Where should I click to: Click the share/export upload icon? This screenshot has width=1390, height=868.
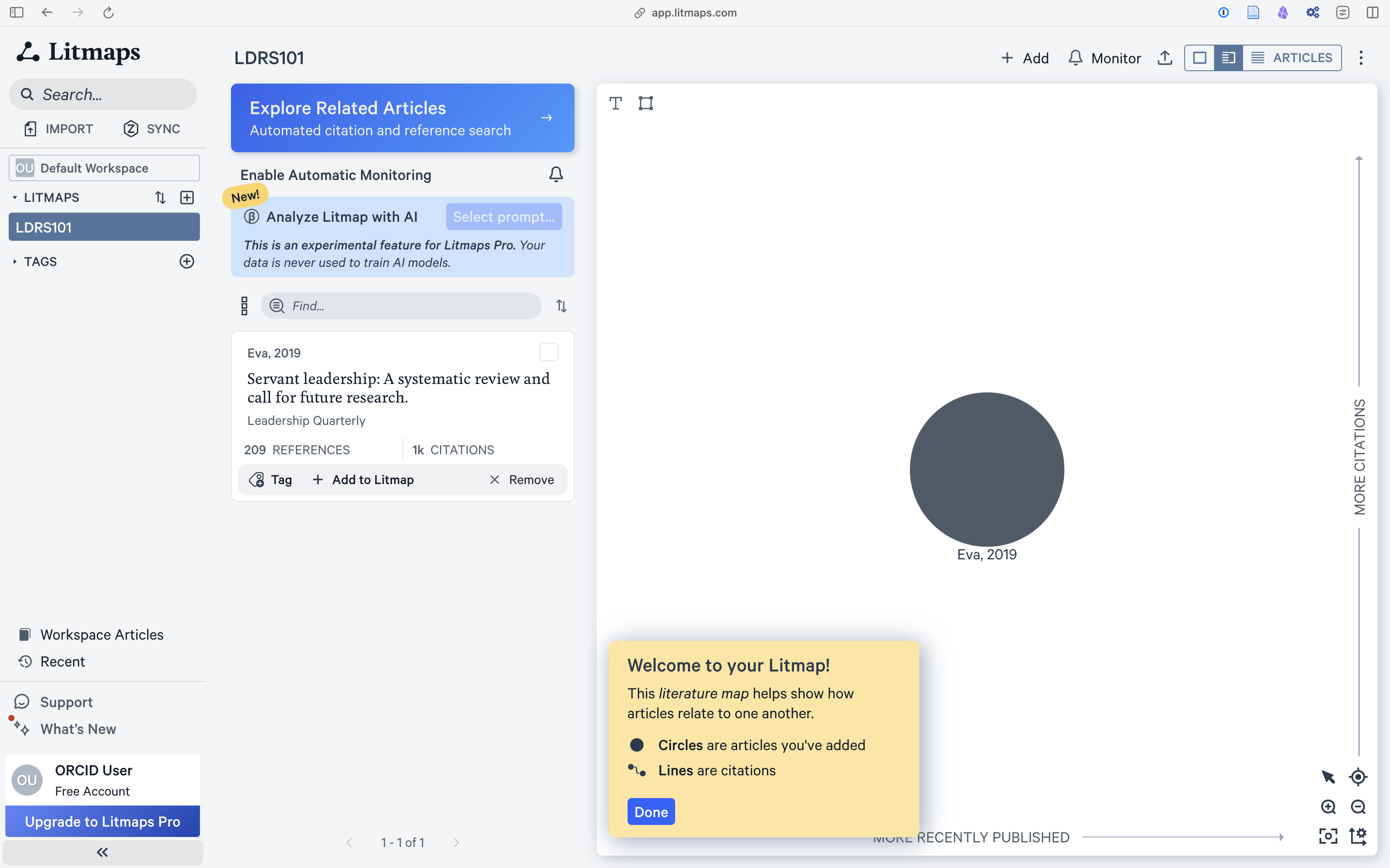click(1165, 58)
